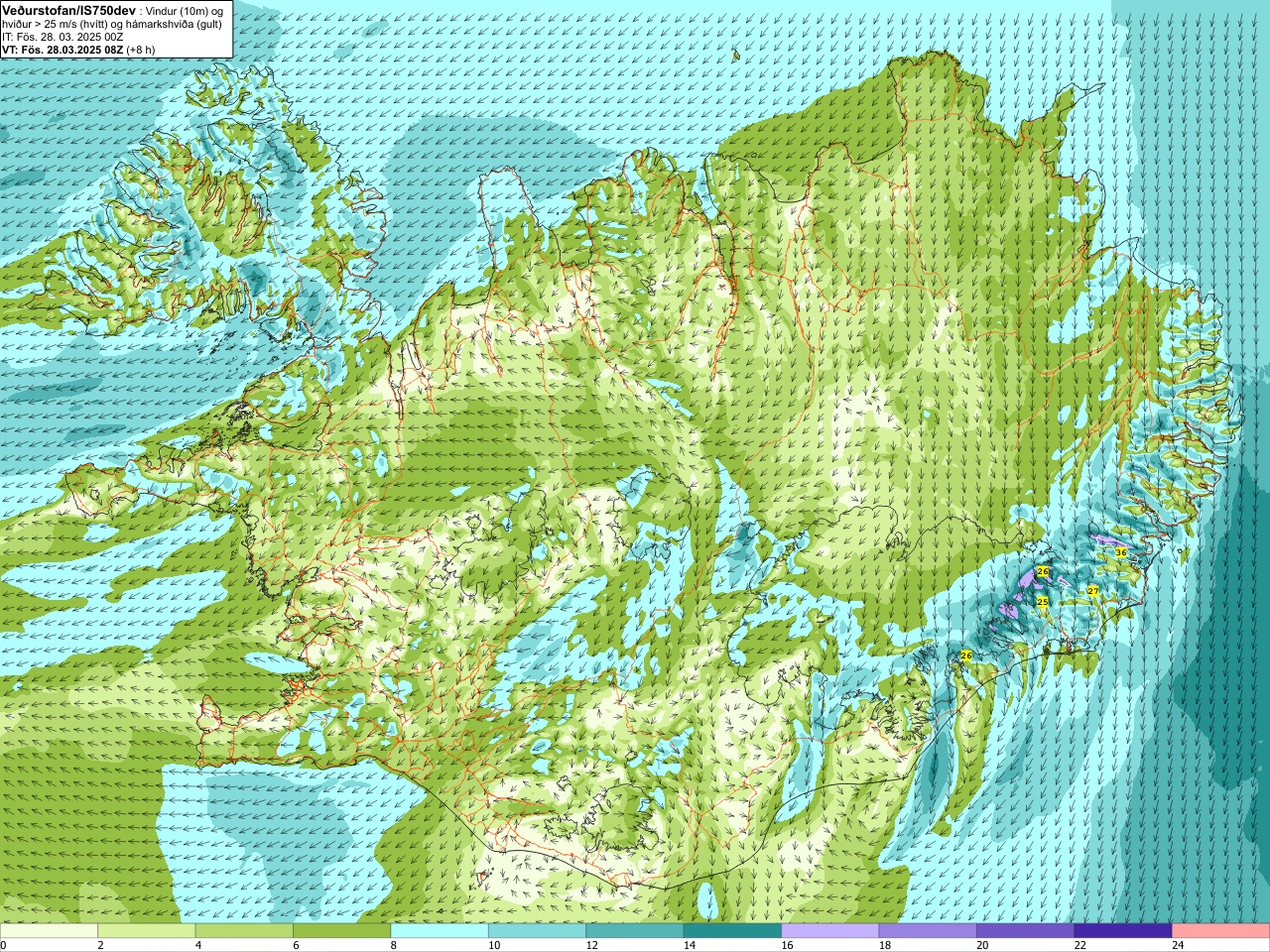Click the 0–2 m/s pale yellow legend swatch
The width and height of the screenshot is (1270, 952).
tap(49, 931)
